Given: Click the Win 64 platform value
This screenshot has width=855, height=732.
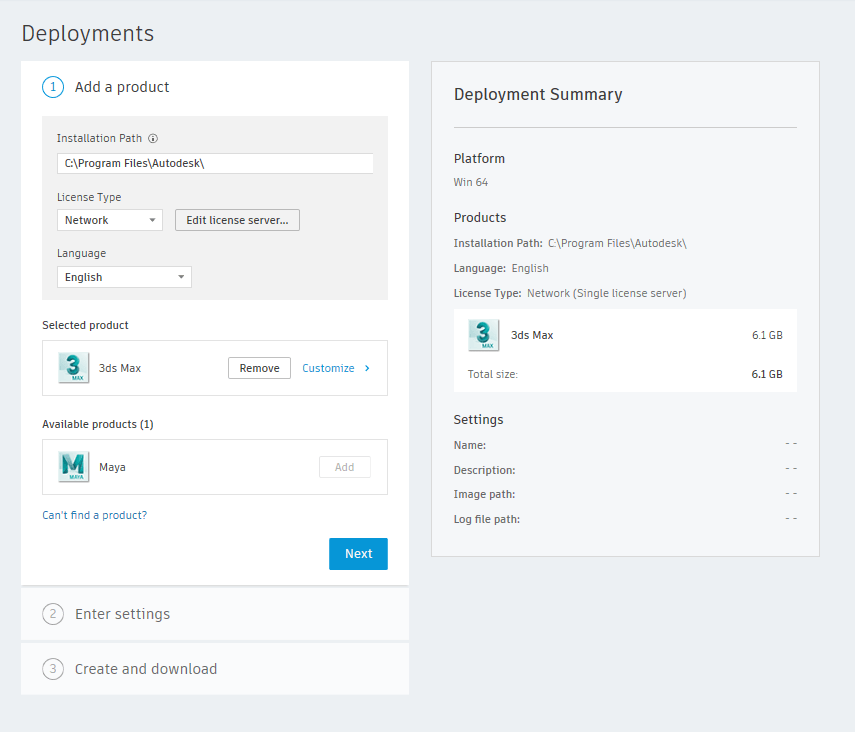Looking at the screenshot, I should click(x=471, y=182).
